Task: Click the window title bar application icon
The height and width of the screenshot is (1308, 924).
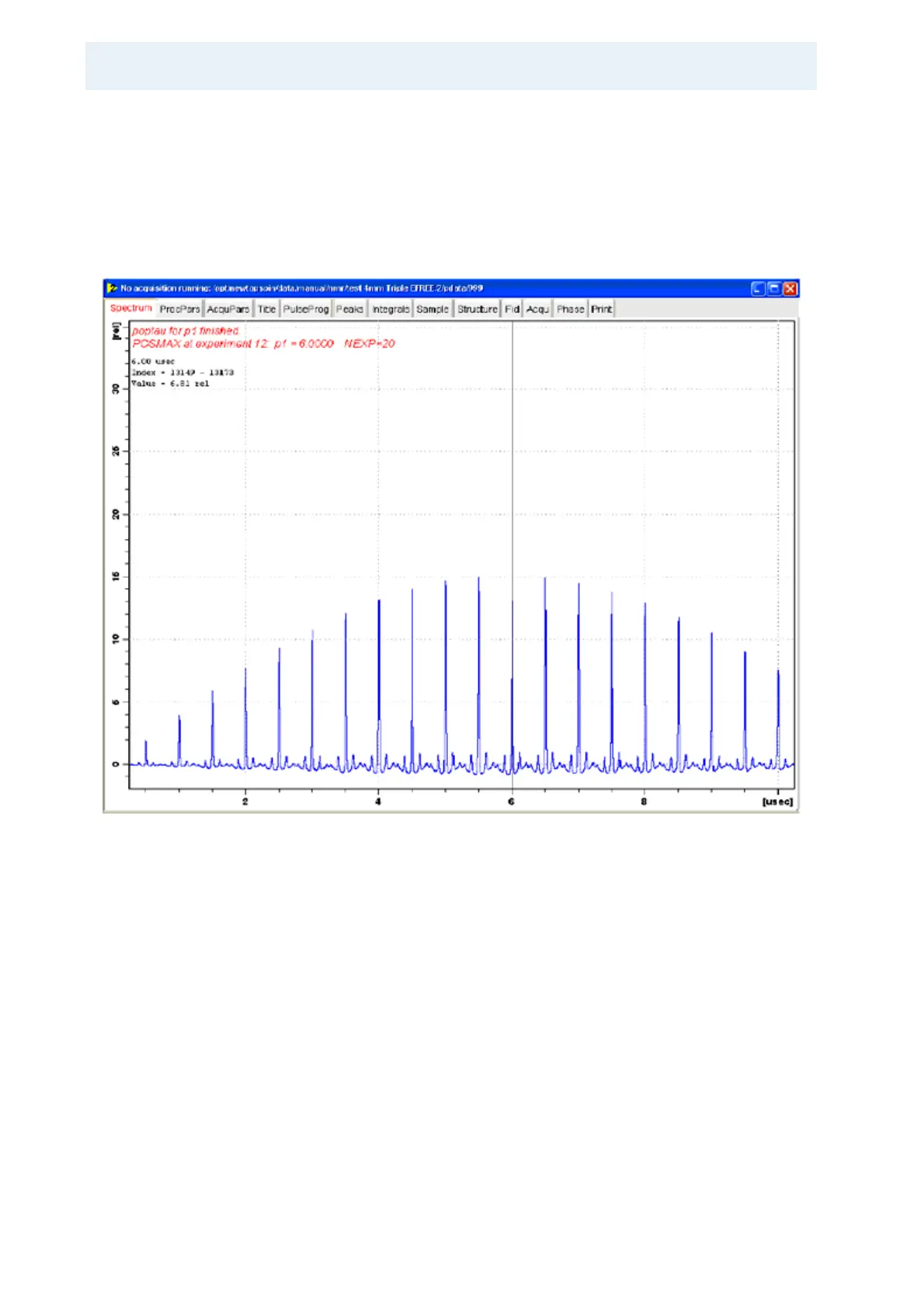Action: [x=113, y=288]
